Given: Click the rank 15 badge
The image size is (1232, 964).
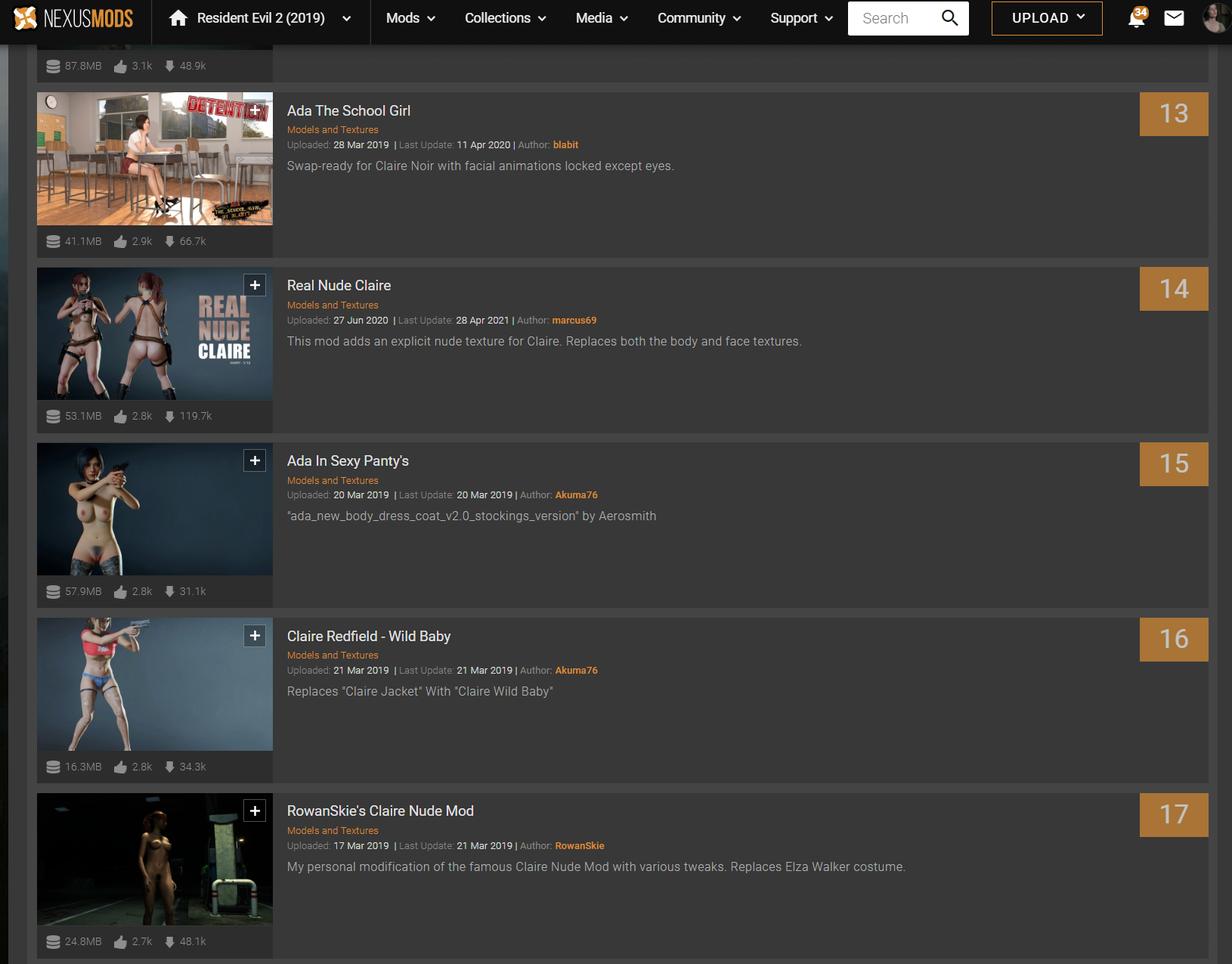Looking at the screenshot, I should coord(1174,464).
